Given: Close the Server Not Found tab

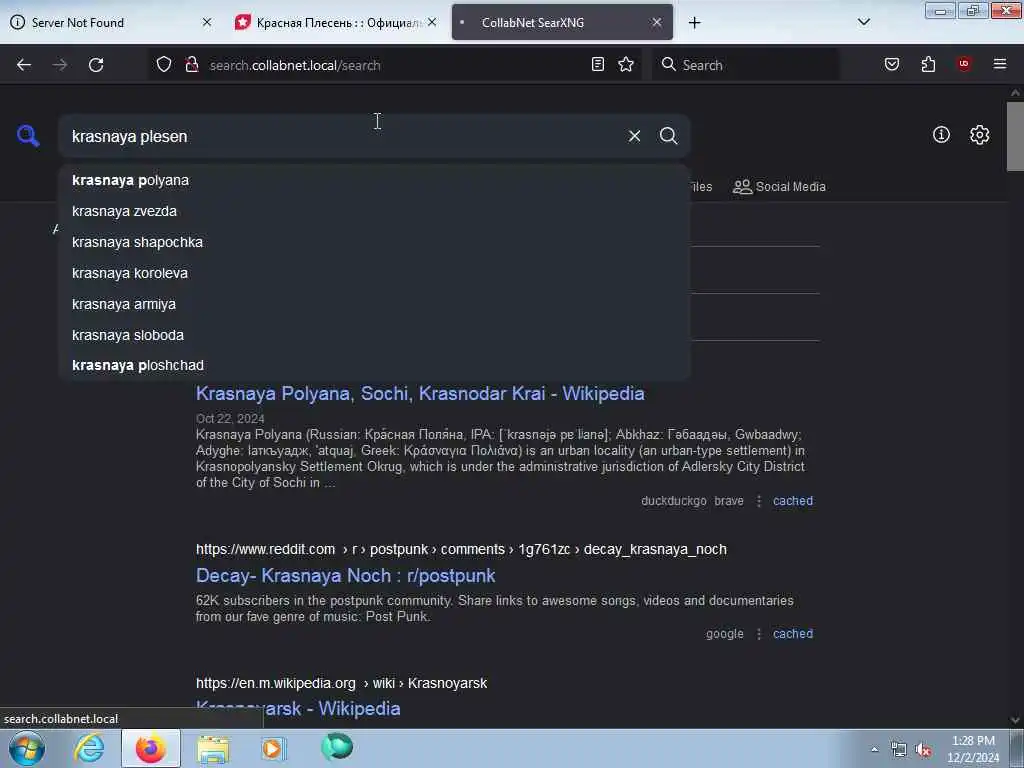Looking at the screenshot, I should coord(207,22).
